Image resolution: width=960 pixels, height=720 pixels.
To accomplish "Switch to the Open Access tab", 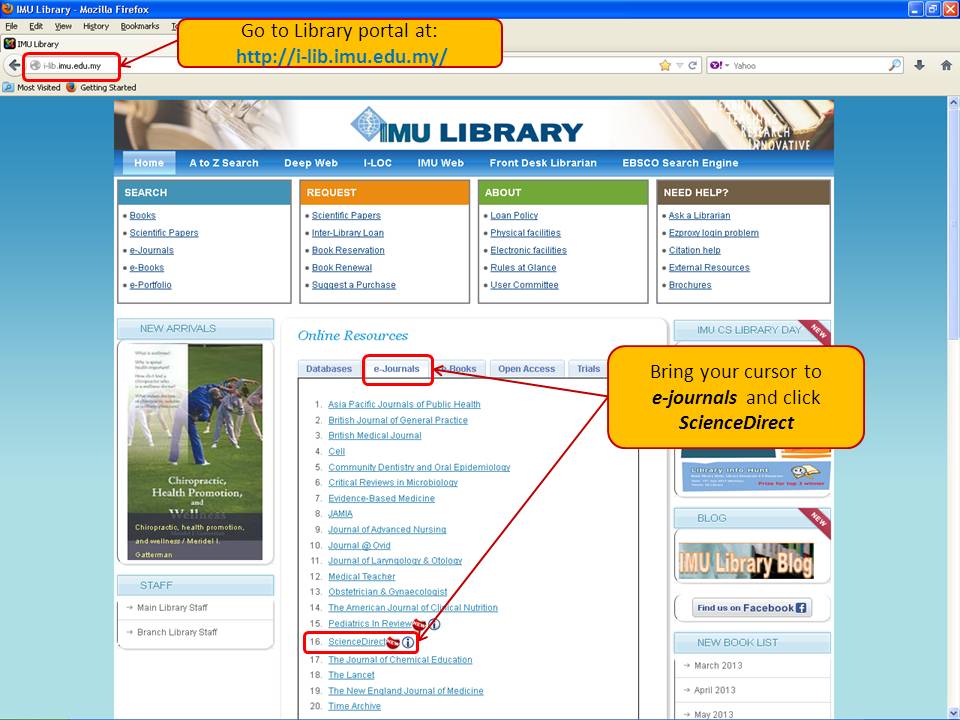I will pyautogui.click(x=527, y=369).
